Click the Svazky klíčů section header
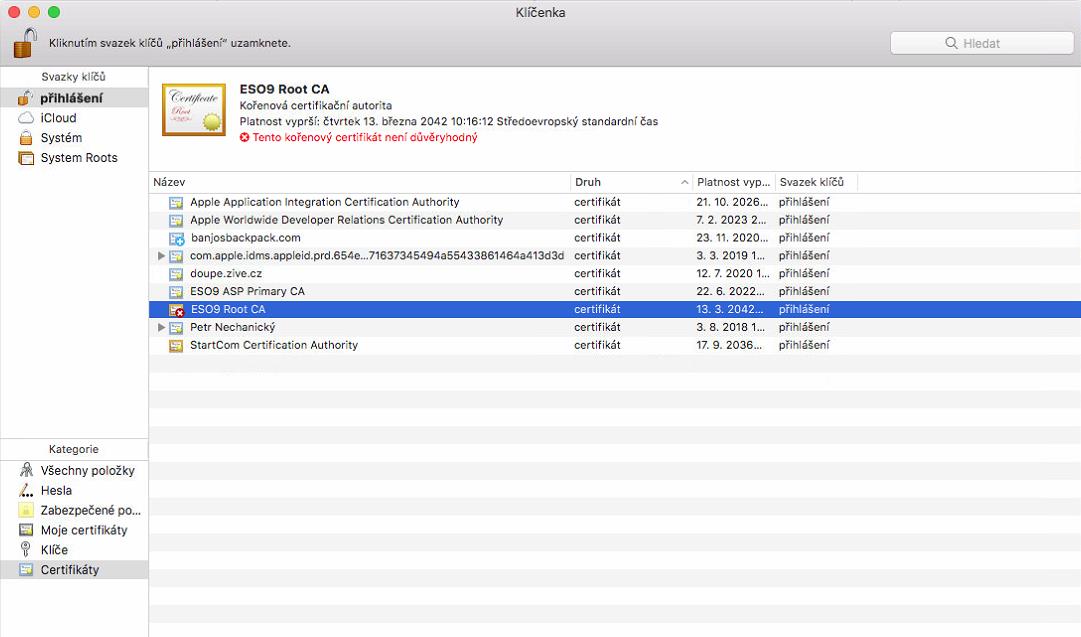The height and width of the screenshot is (637, 1081). click(x=73, y=77)
